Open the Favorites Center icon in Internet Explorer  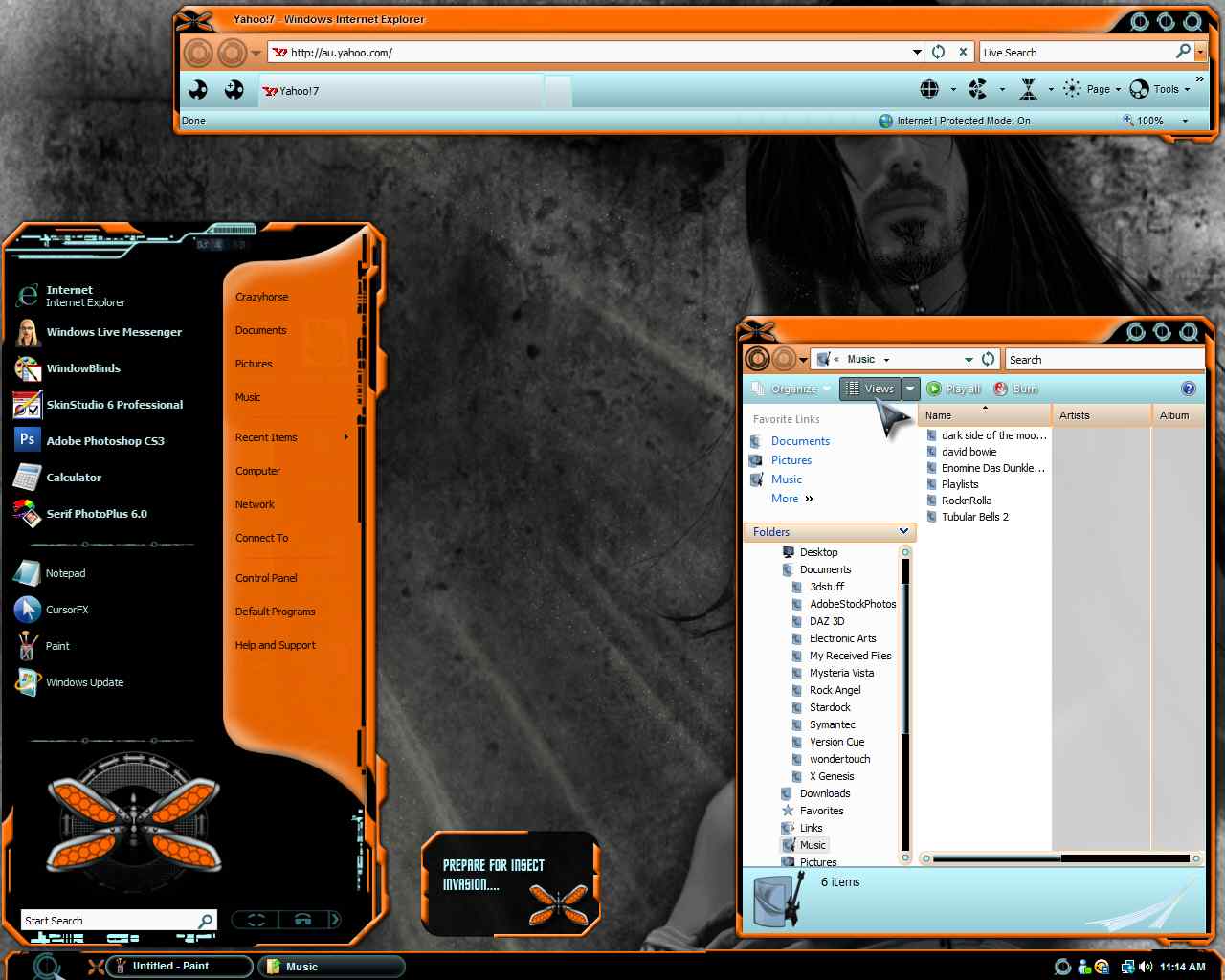(x=198, y=90)
